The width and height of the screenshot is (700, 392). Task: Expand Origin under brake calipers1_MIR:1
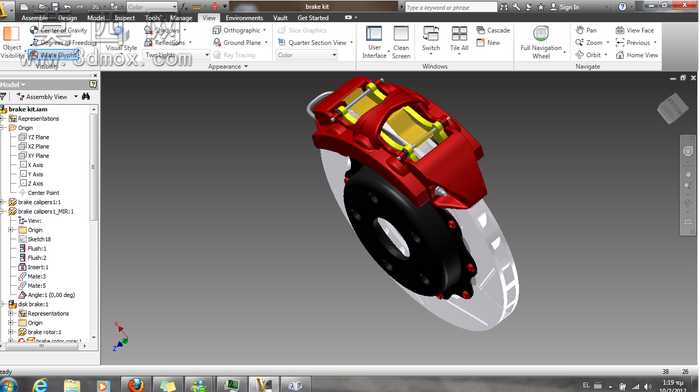[11, 230]
